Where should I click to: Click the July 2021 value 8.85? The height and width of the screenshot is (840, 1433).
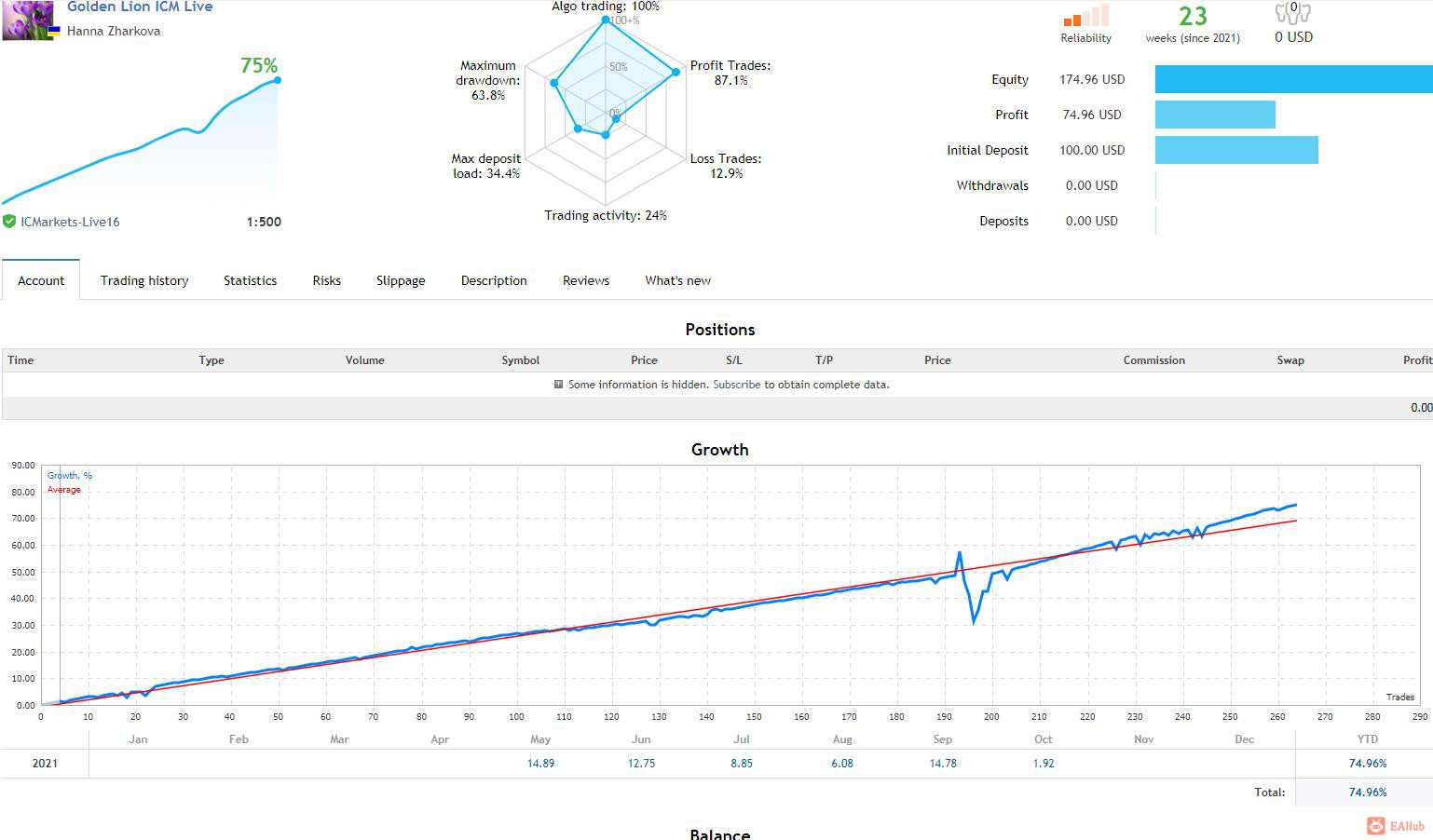pos(742,764)
